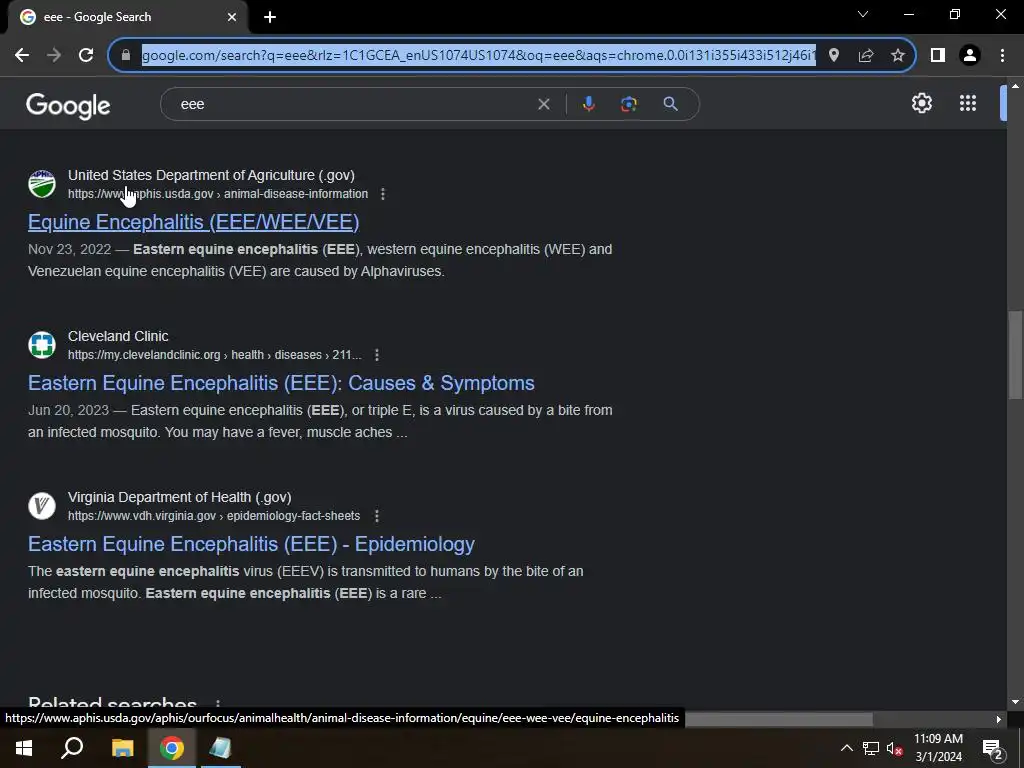The height and width of the screenshot is (768, 1024).
Task: Click www.vdh.virginia.gov result URL
Action: 214,516
